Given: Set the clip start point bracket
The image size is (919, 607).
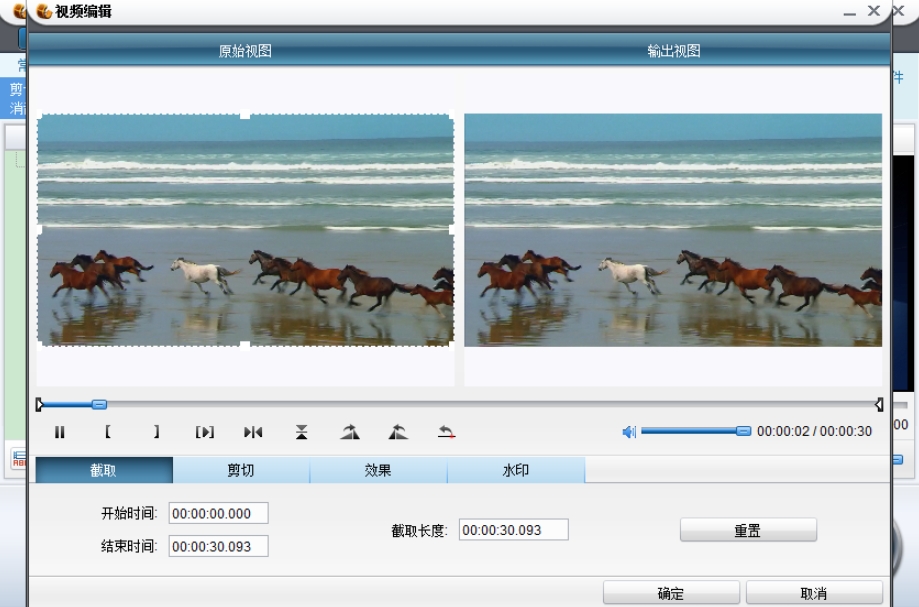Looking at the screenshot, I should pyautogui.click(x=108, y=432).
